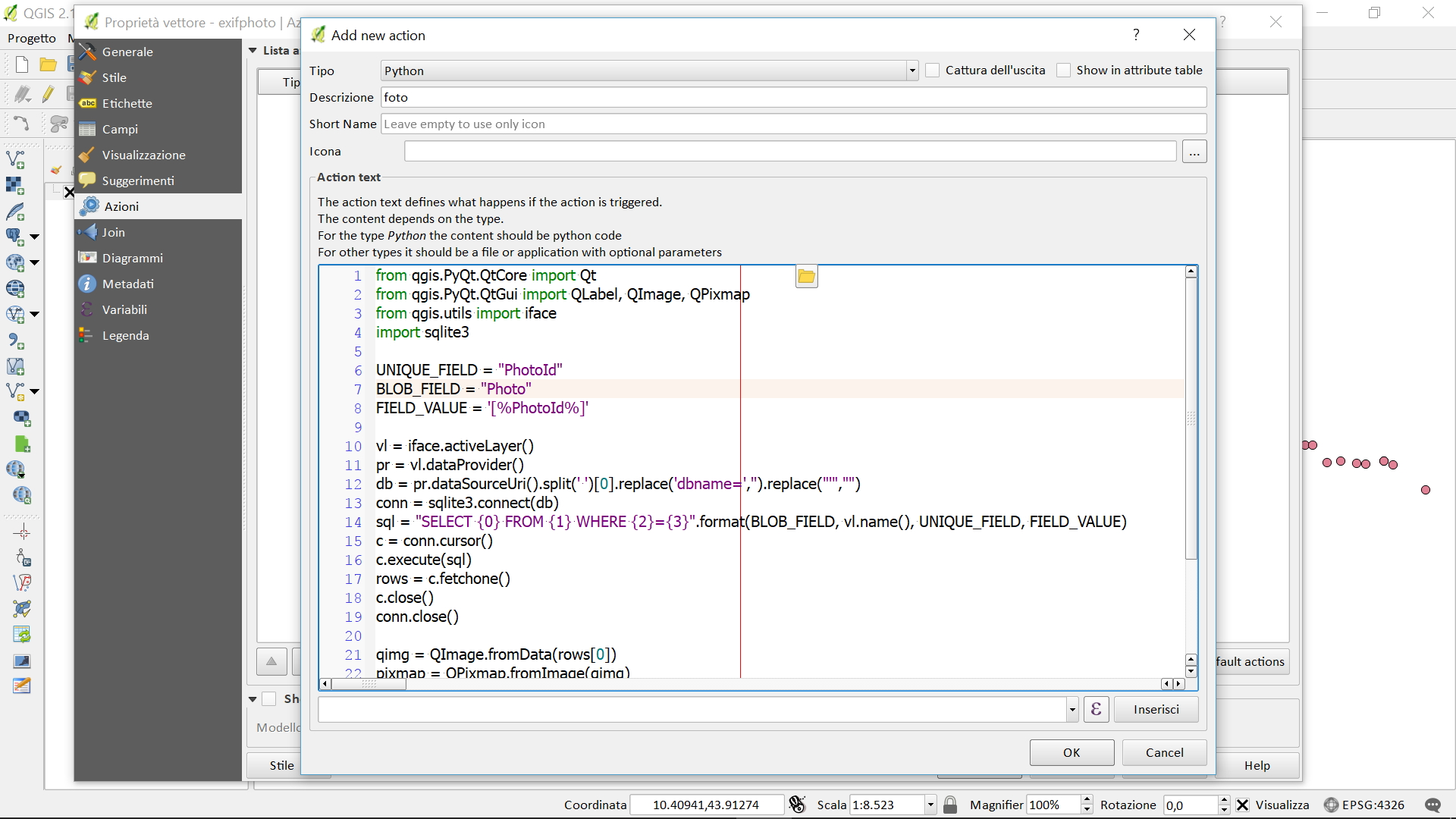Open the Metadati info section
Screen dimensions: 1456x819
pyautogui.click(x=127, y=284)
